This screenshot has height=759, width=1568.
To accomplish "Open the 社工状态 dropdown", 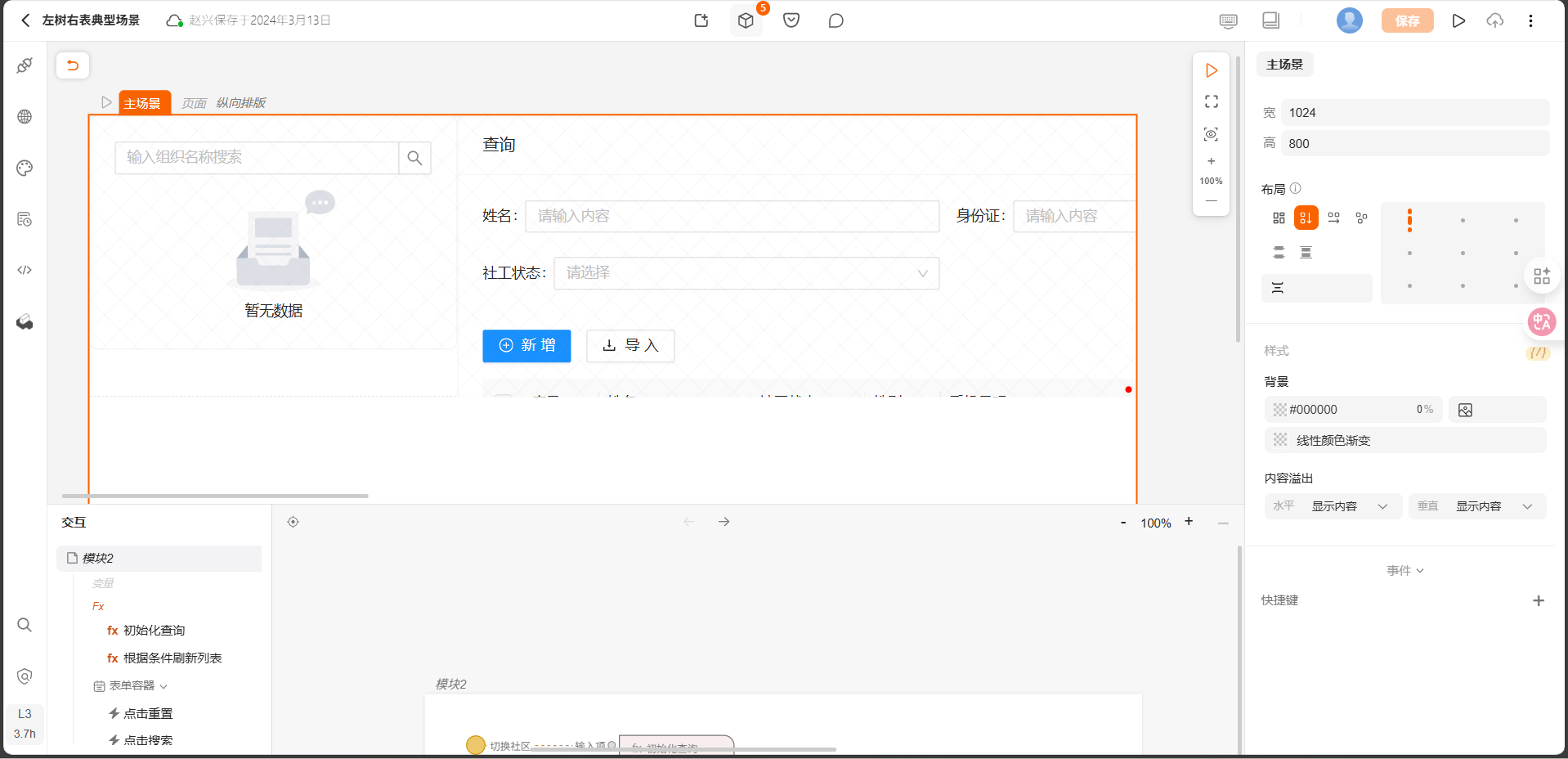I will pos(746,273).
